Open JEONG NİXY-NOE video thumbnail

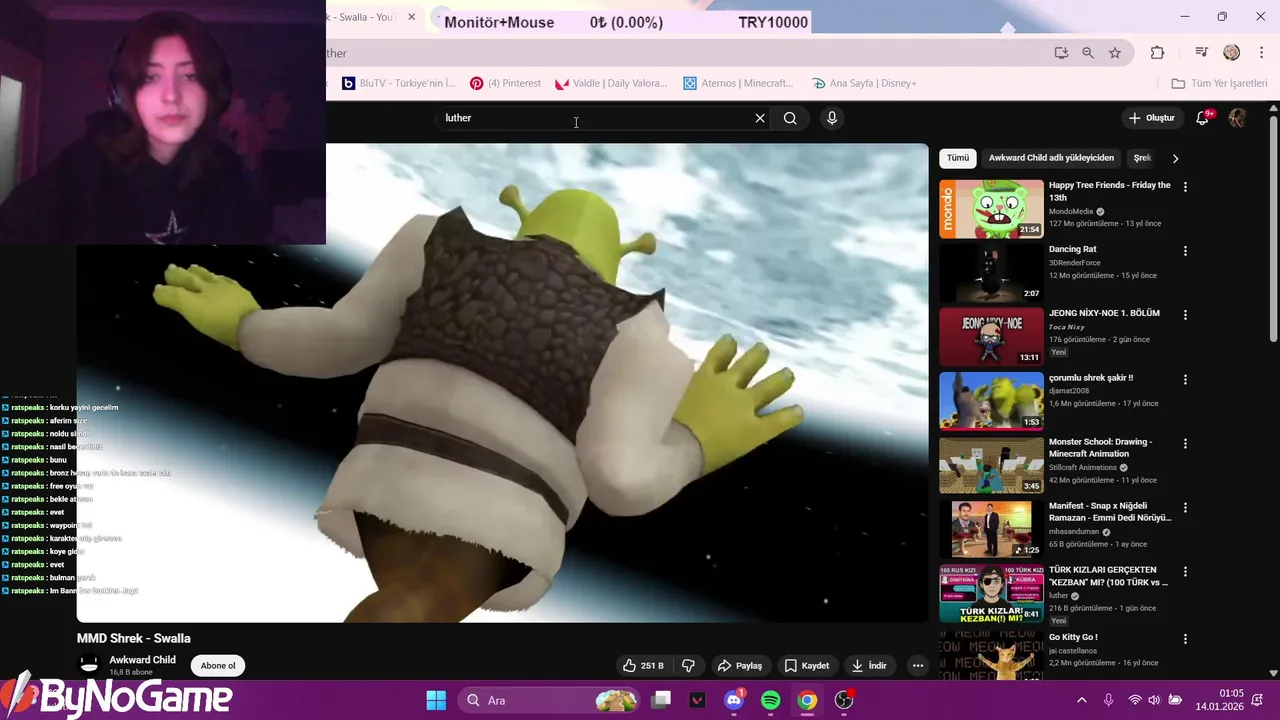[991, 337]
